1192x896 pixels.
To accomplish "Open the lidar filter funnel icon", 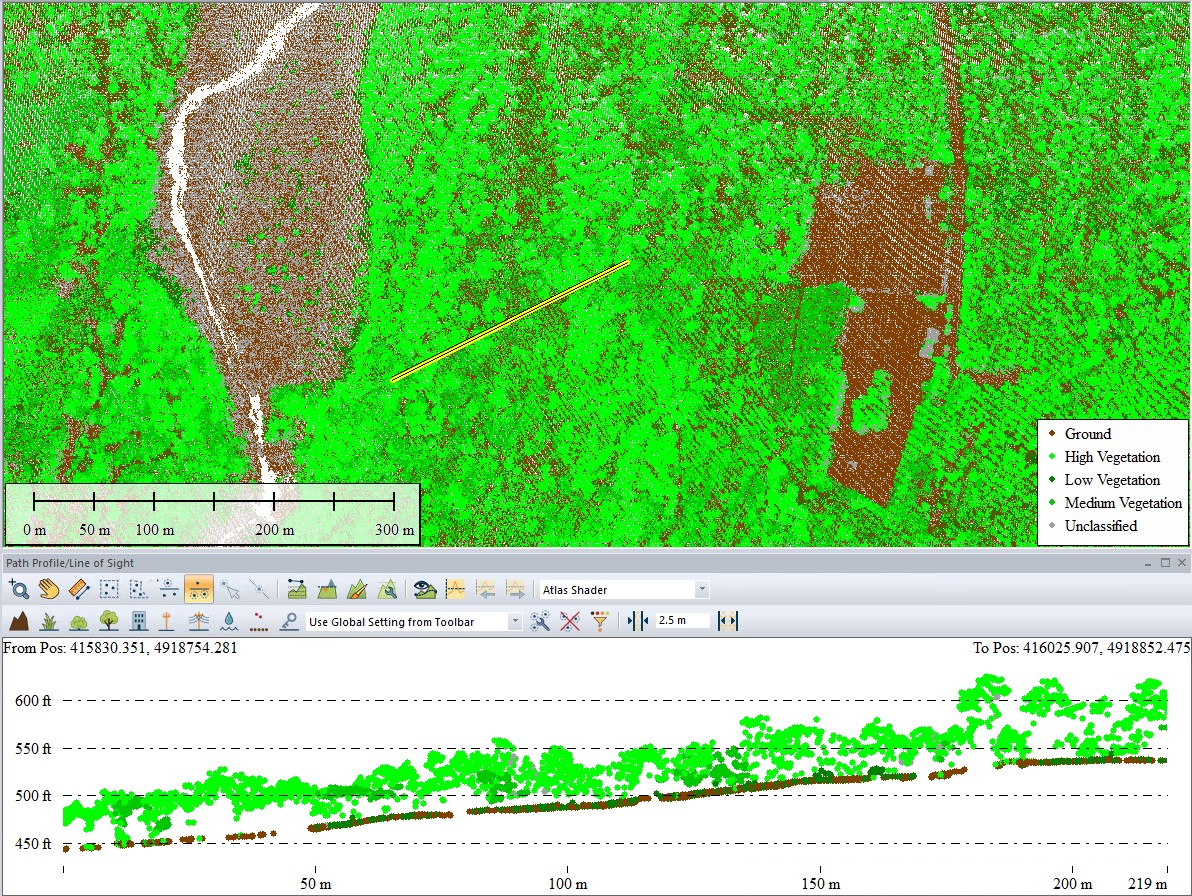I will pyautogui.click(x=600, y=621).
